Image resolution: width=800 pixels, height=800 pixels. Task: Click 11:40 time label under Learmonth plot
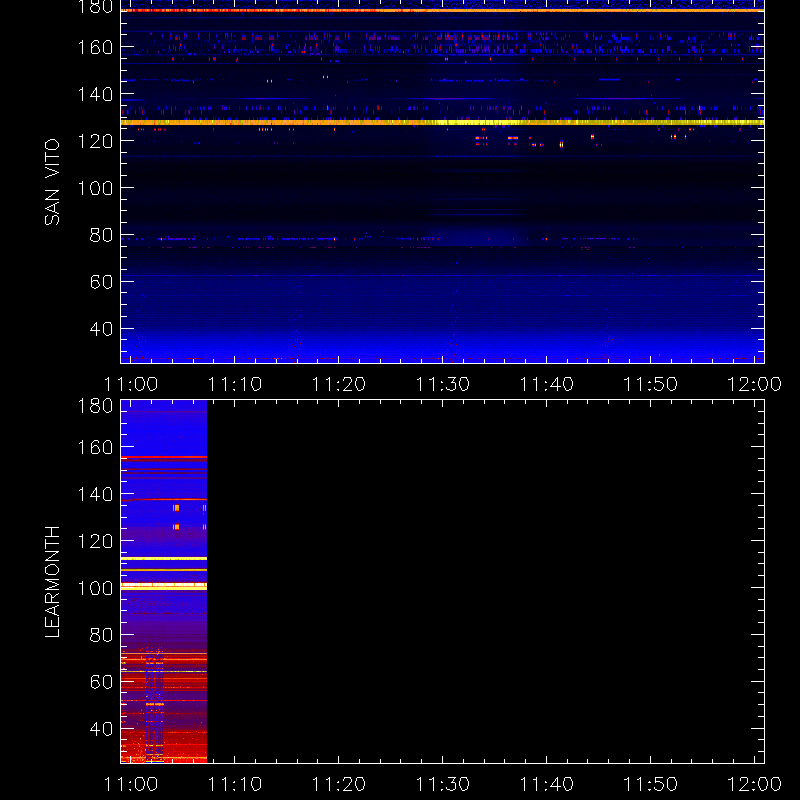546,784
